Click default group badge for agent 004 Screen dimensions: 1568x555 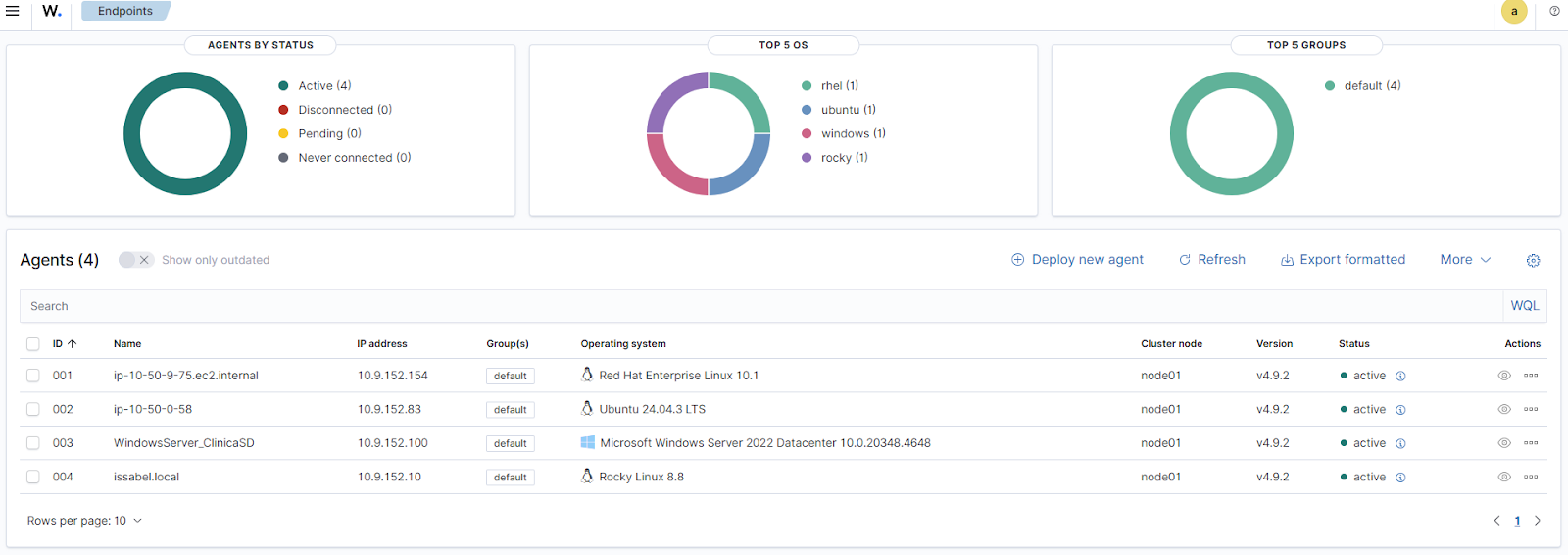pos(511,478)
